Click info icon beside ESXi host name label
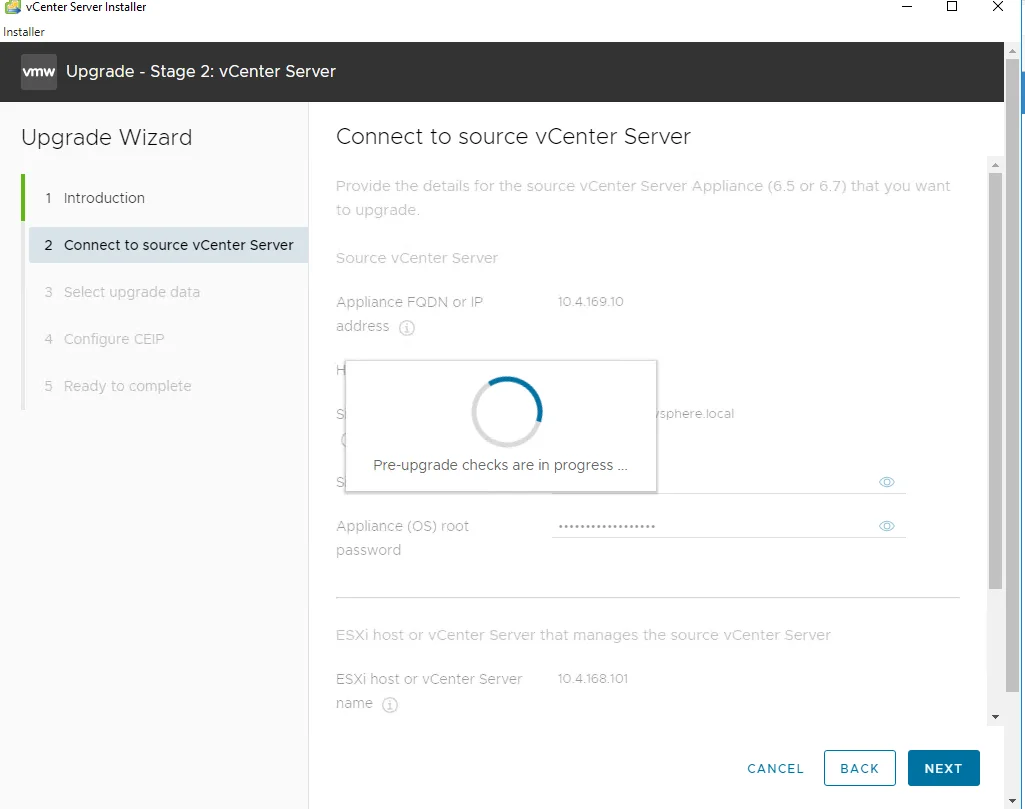This screenshot has height=809, width=1025. 390,704
